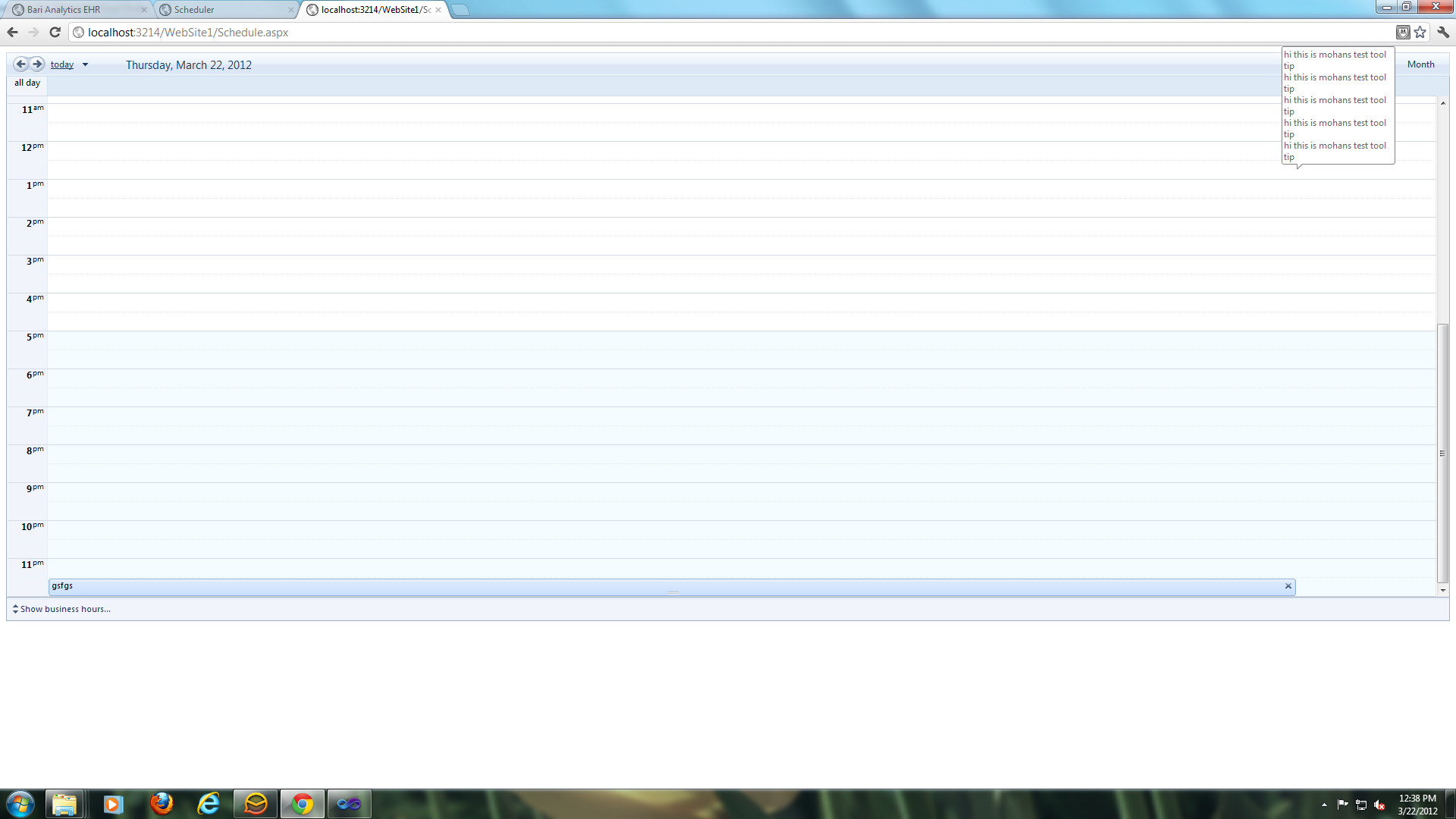The width and height of the screenshot is (1456, 819).
Task: Click Show business hours link
Action: click(x=64, y=609)
